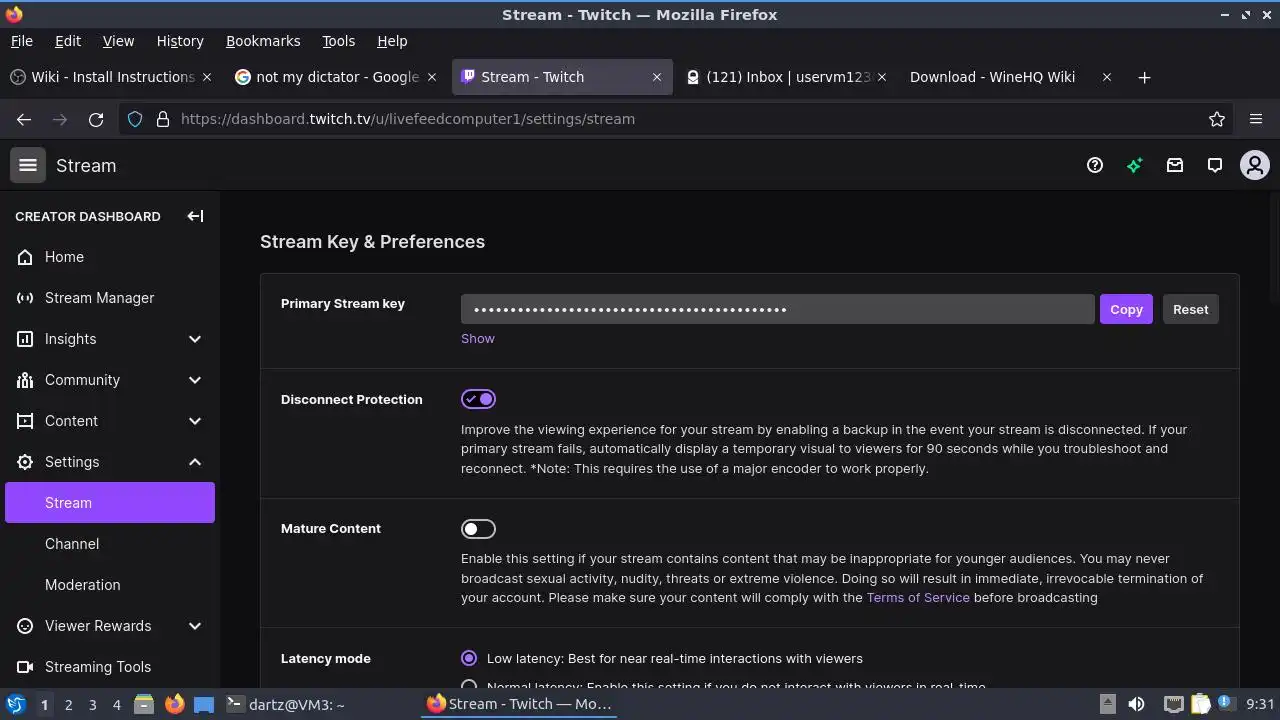Image resolution: width=1280 pixels, height=720 pixels.
Task: Open the Twitch notifications inbox icon
Action: 1175,165
